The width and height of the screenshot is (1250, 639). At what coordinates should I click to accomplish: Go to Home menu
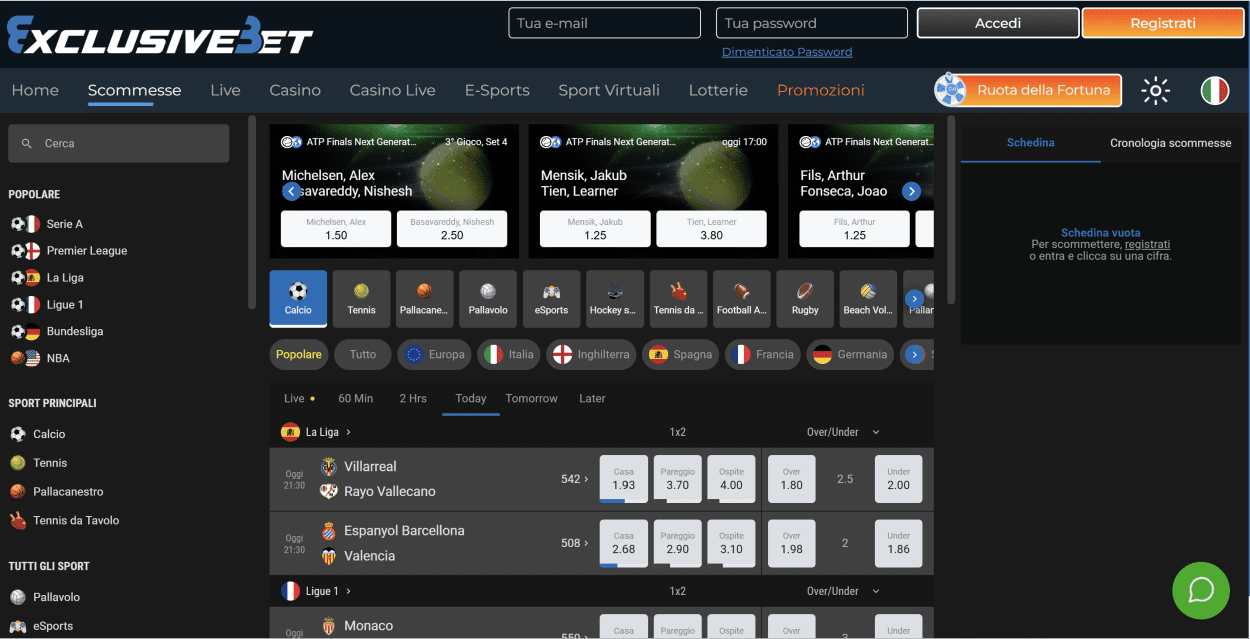pos(35,90)
